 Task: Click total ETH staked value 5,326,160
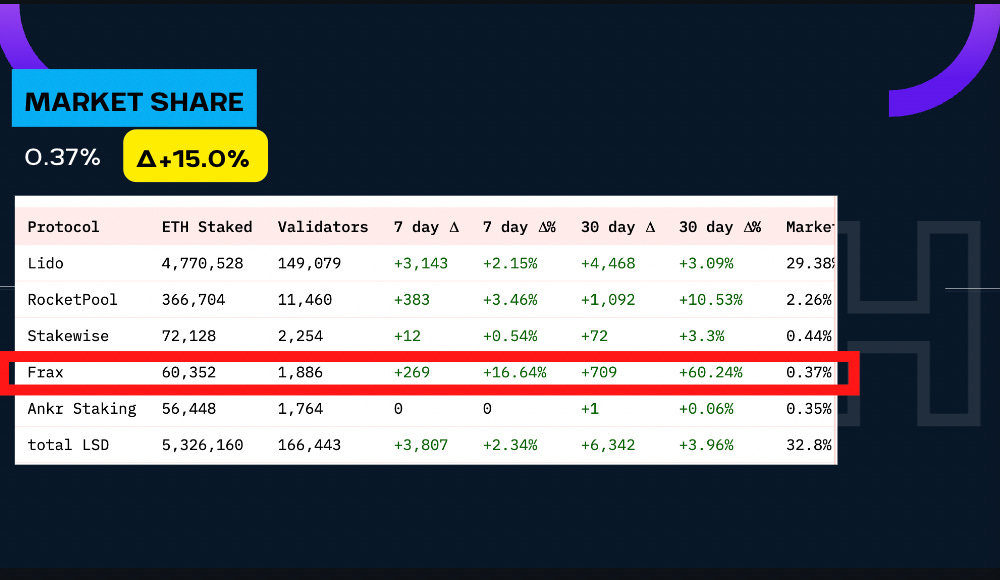tap(202, 445)
